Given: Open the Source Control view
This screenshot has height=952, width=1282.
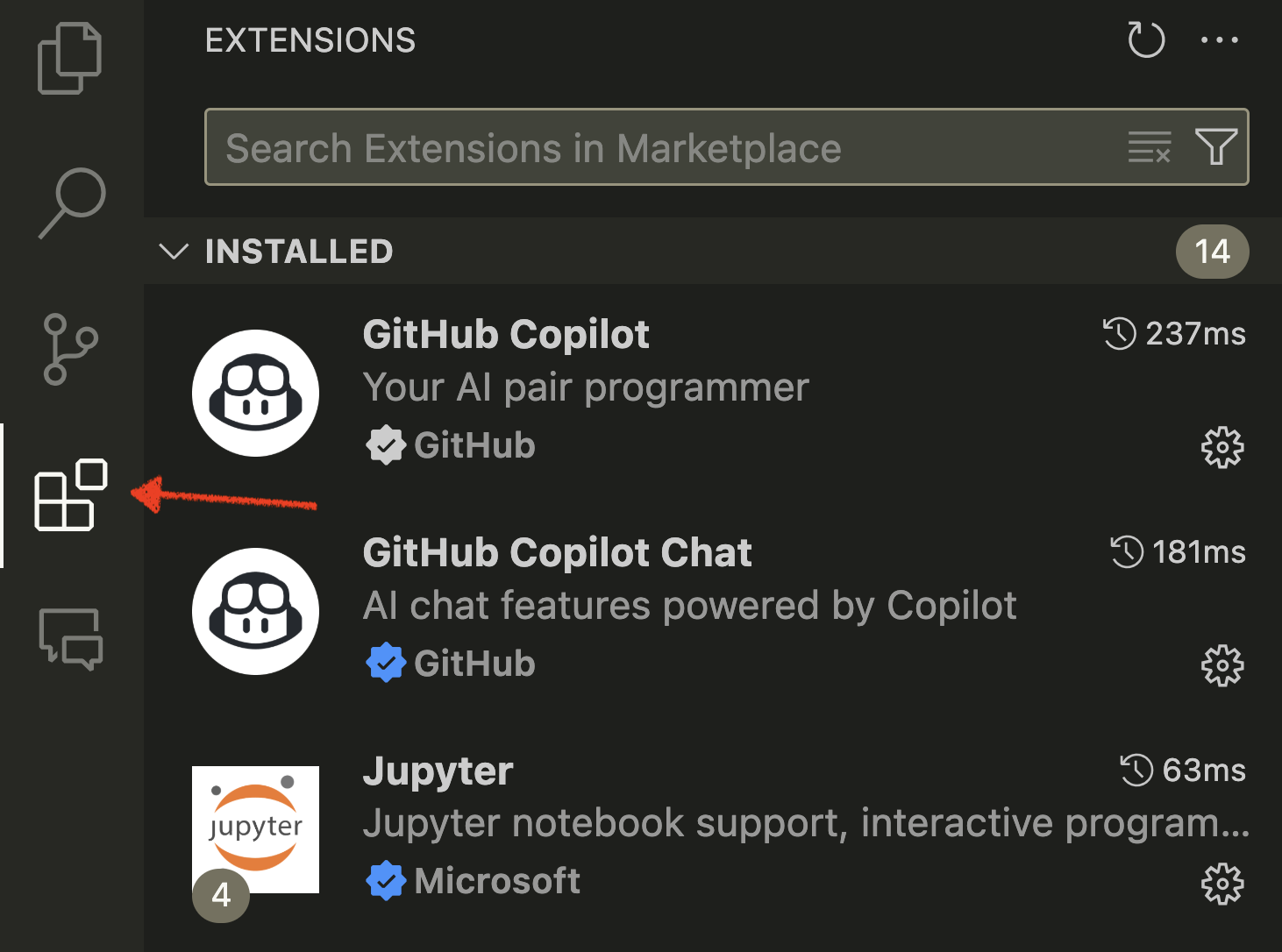Looking at the screenshot, I should [70, 349].
